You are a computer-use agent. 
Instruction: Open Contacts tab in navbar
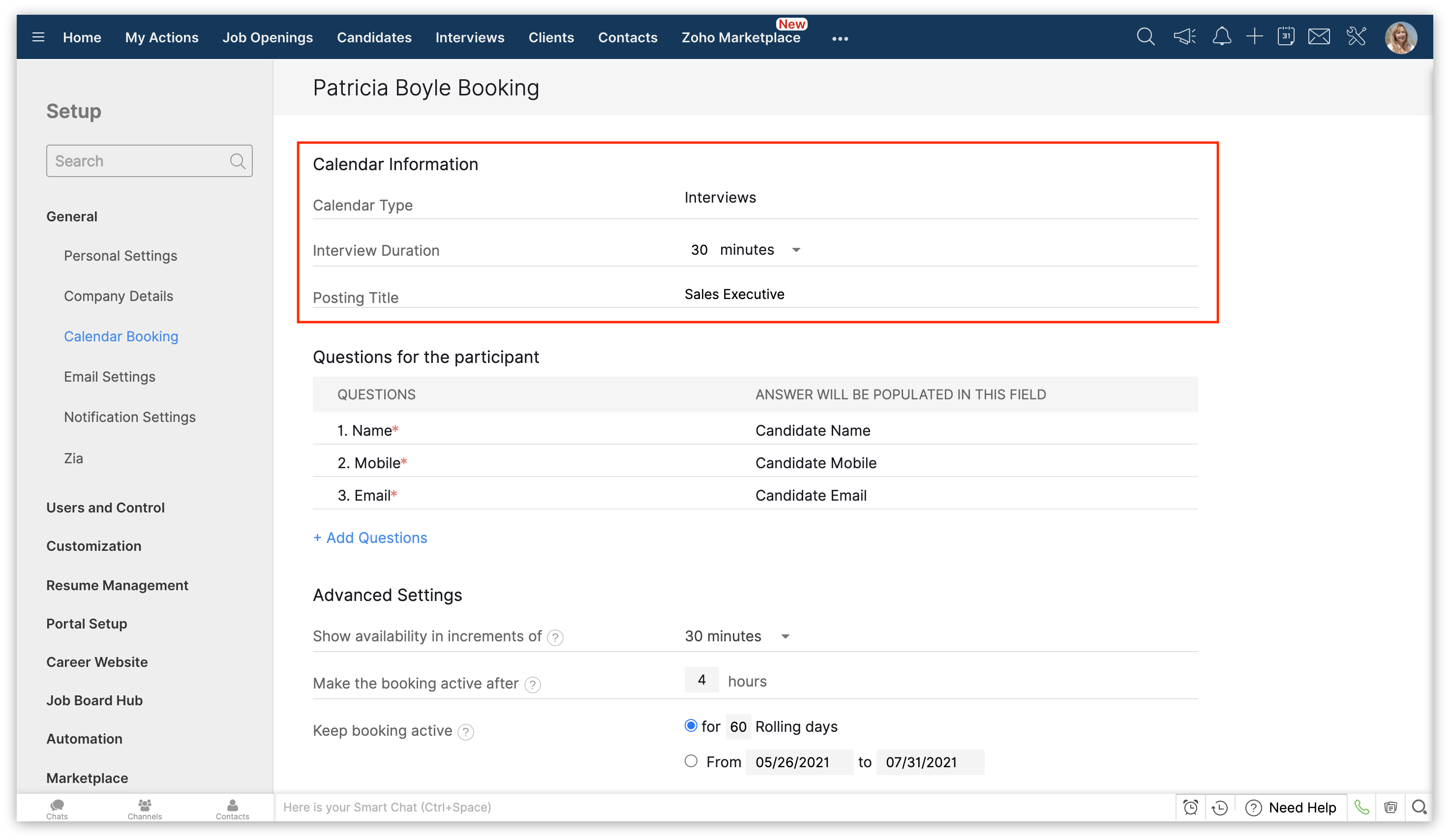click(627, 37)
